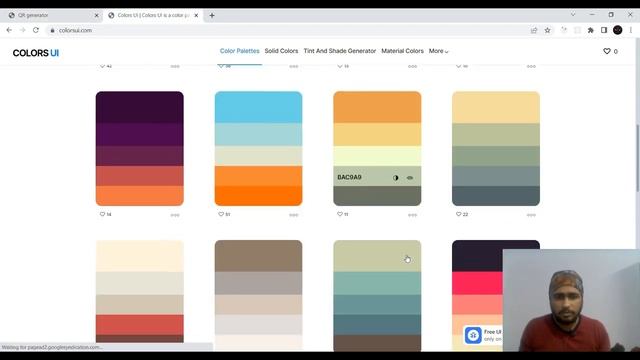
Task: Open a new tab with the plus button
Action: 212,16
